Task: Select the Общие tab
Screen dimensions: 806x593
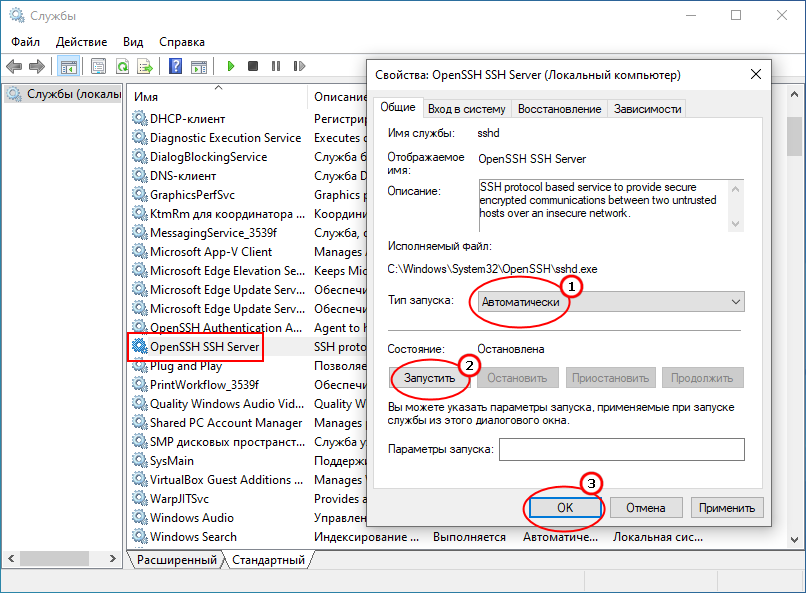Action: 397,107
